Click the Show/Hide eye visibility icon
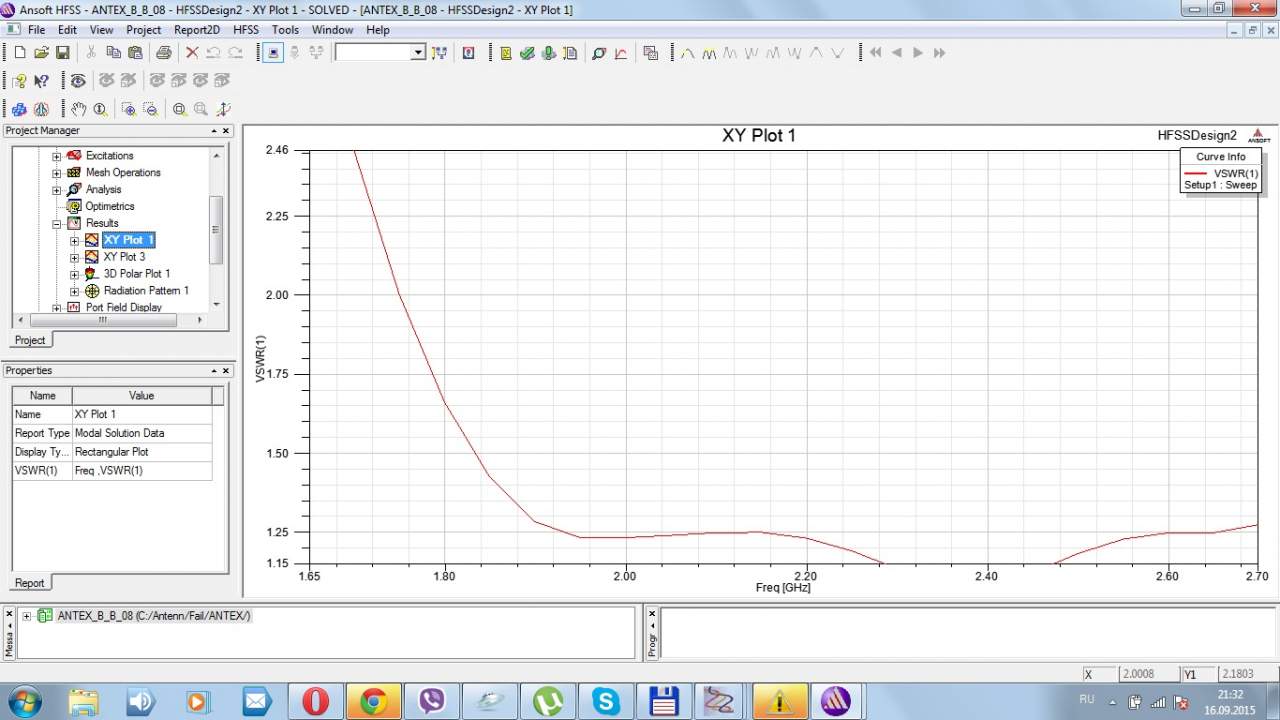 tap(77, 81)
